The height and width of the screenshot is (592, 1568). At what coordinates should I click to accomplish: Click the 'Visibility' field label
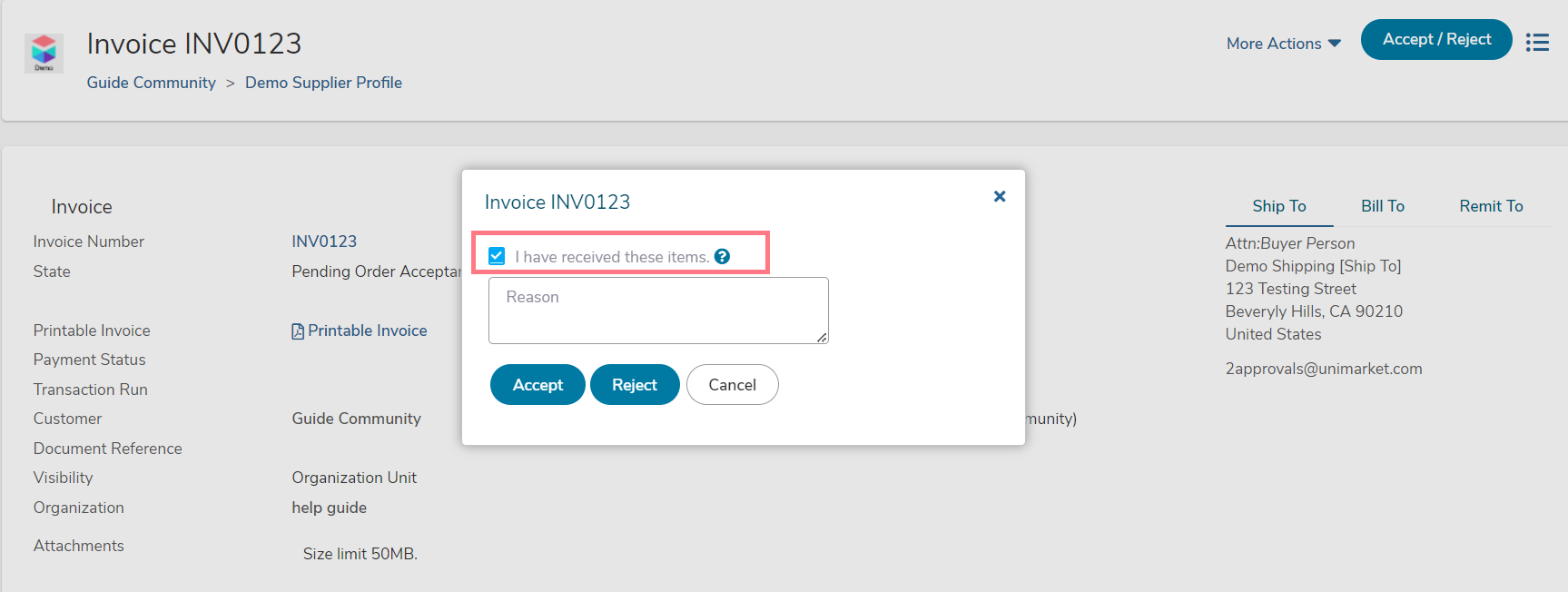click(64, 478)
